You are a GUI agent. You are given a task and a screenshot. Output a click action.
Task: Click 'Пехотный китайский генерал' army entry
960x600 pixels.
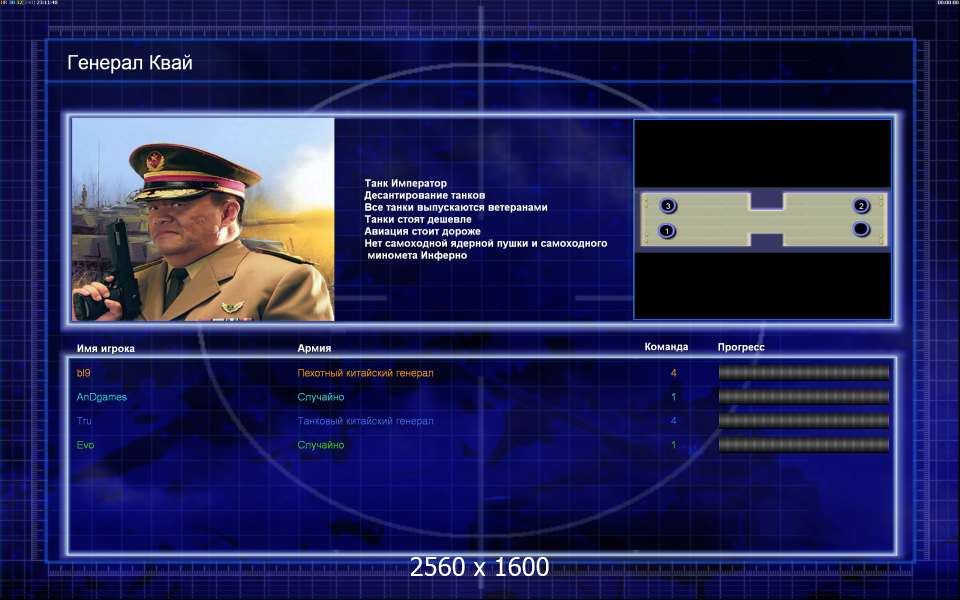[366, 373]
